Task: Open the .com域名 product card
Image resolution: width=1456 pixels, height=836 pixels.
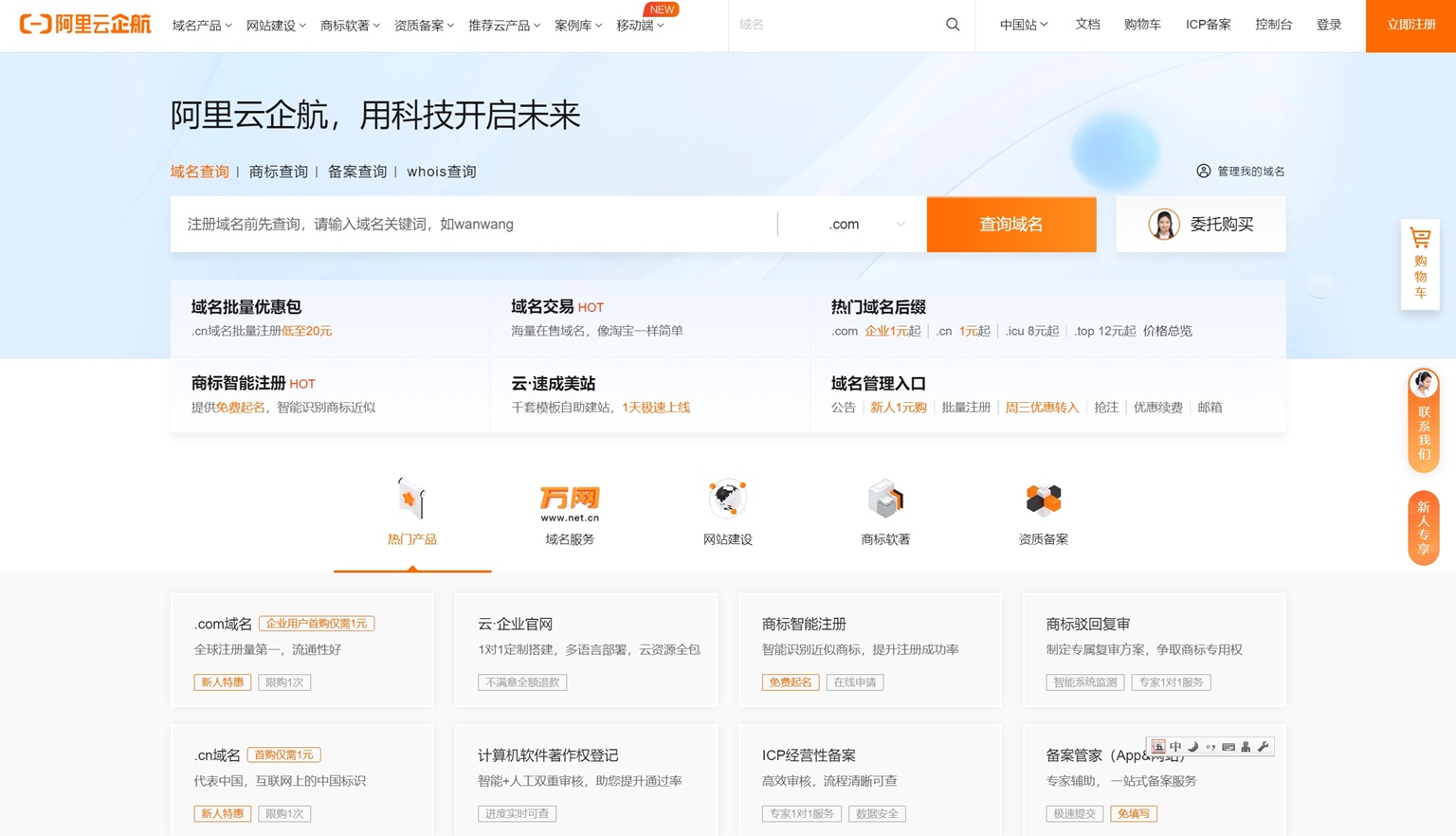Action: coord(302,650)
